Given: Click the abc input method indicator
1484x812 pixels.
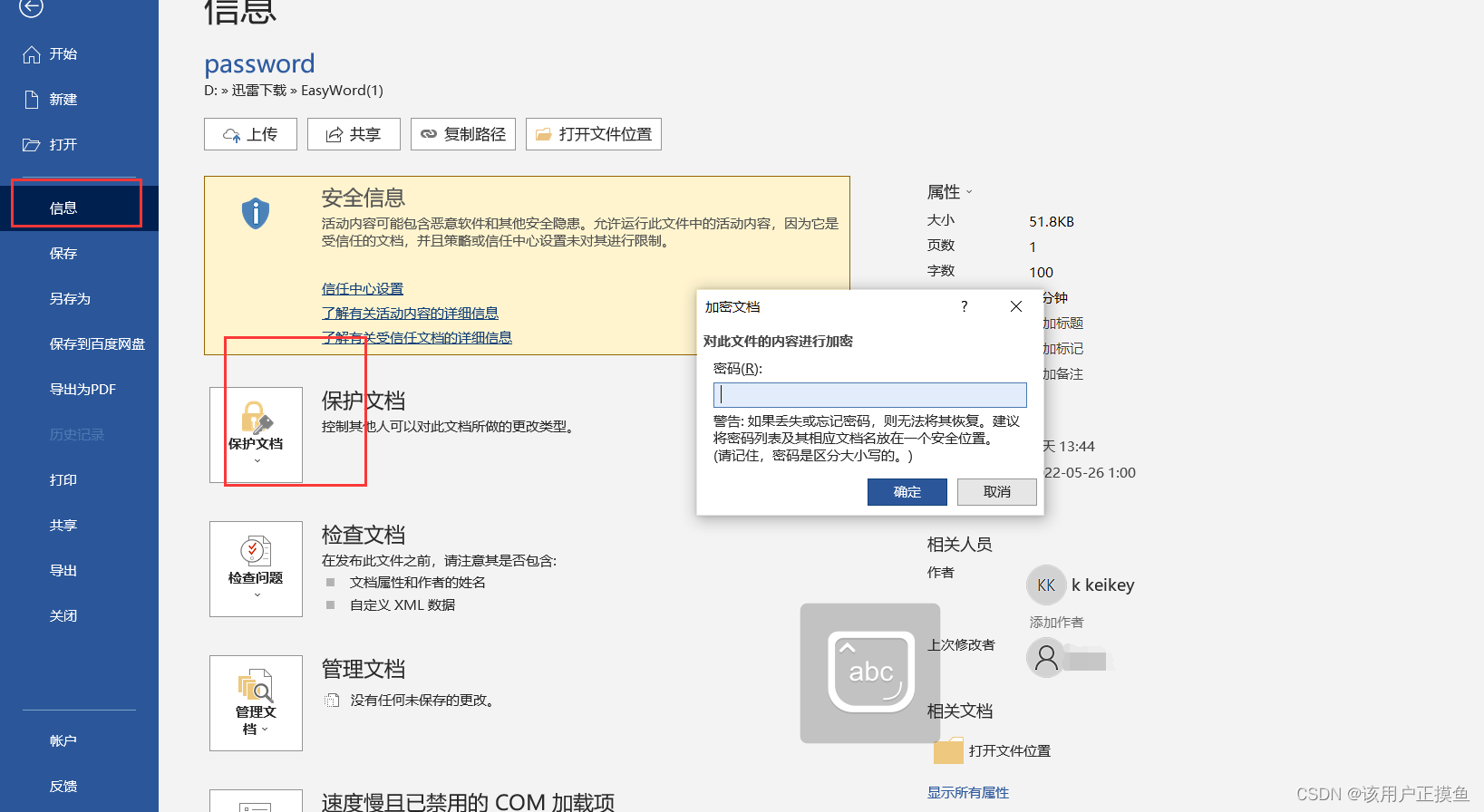Looking at the screenshot, I should (x=870, y=672).
